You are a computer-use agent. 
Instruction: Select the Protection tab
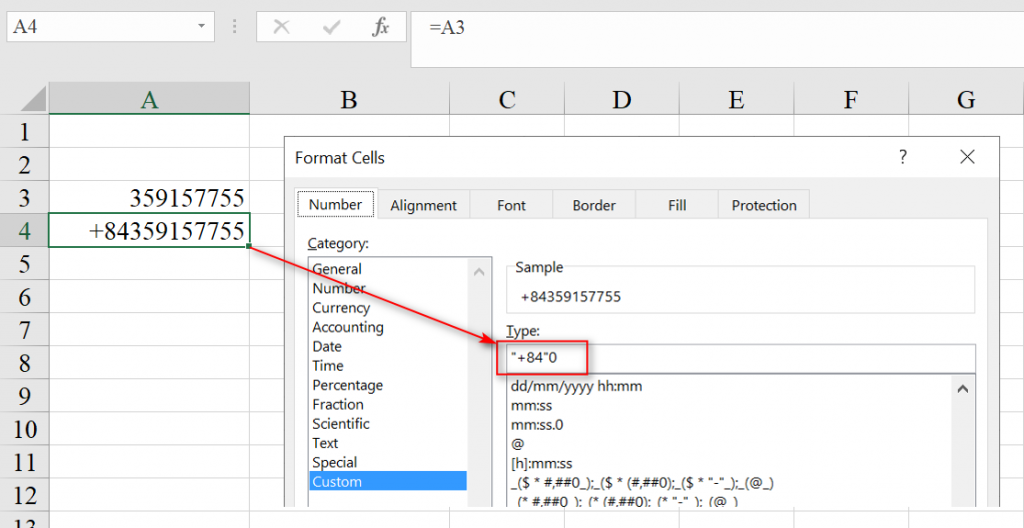pyautogui.click(x=764, y=205)
